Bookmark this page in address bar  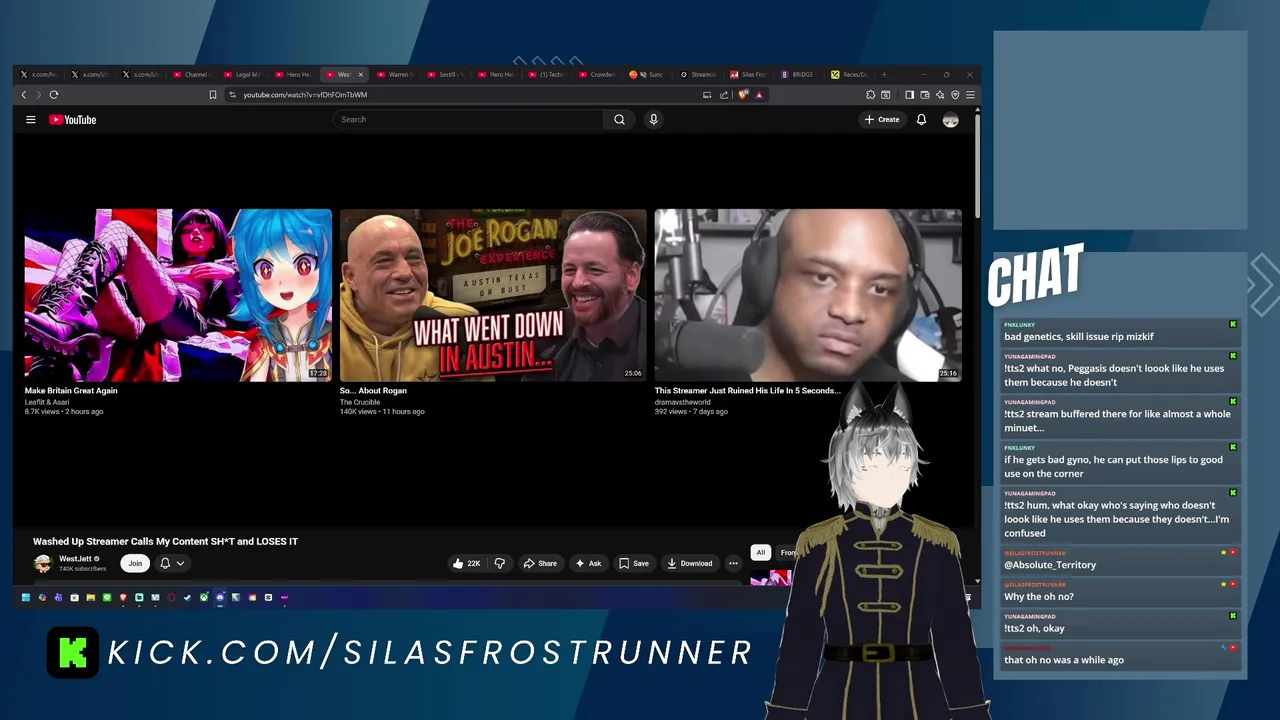pos(213,95)
